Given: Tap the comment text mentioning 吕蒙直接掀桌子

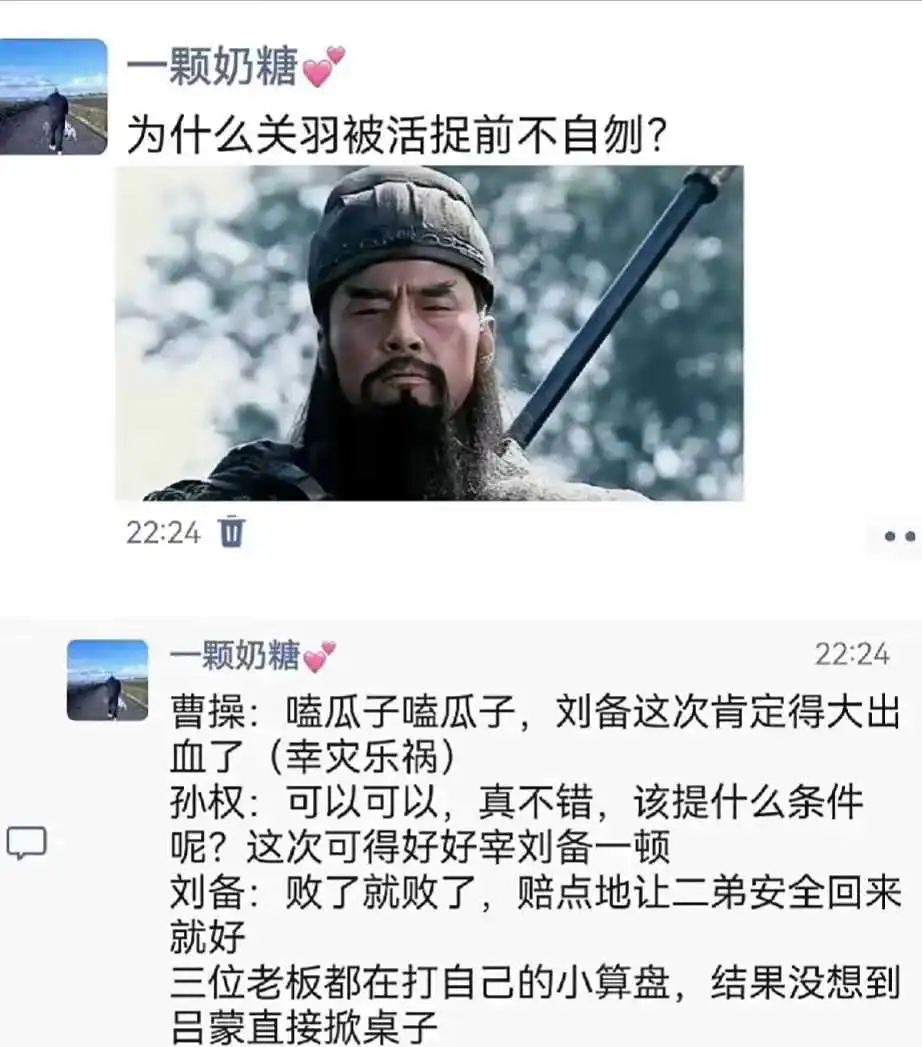Looking at the screenshot, I should tap(304, 1026).
